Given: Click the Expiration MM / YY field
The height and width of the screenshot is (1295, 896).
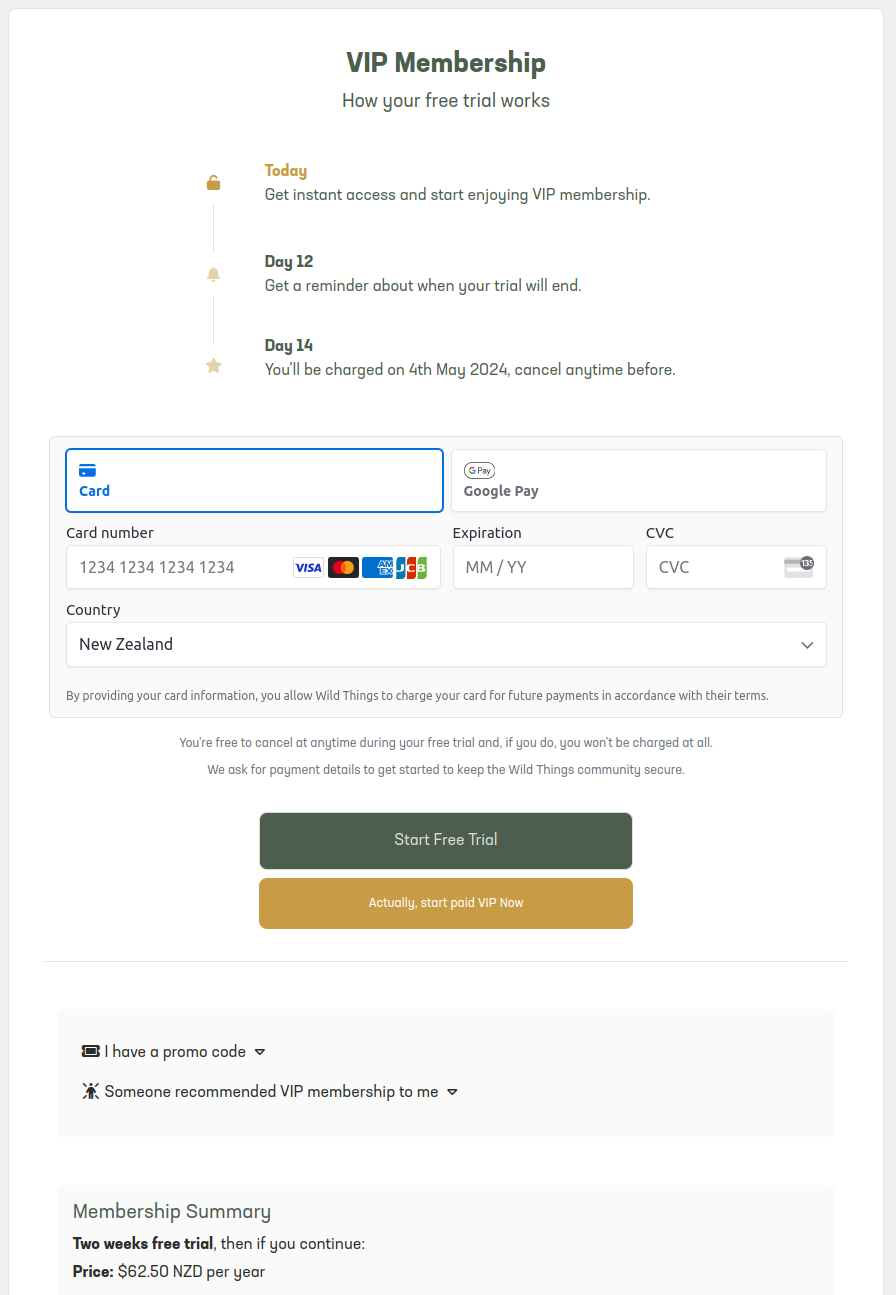Looking at the screenshot, I should pos(543,567).
